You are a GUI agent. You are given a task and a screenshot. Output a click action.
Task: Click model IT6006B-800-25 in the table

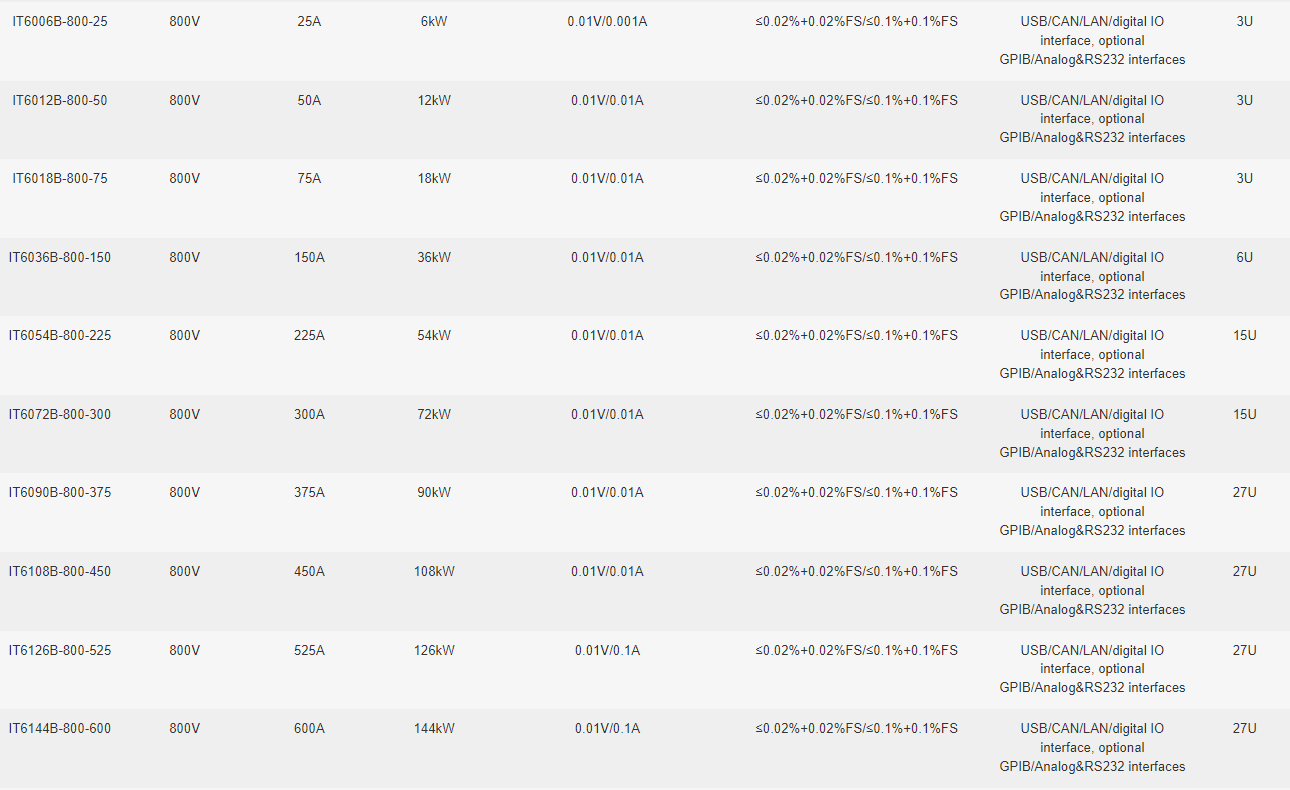60,21
